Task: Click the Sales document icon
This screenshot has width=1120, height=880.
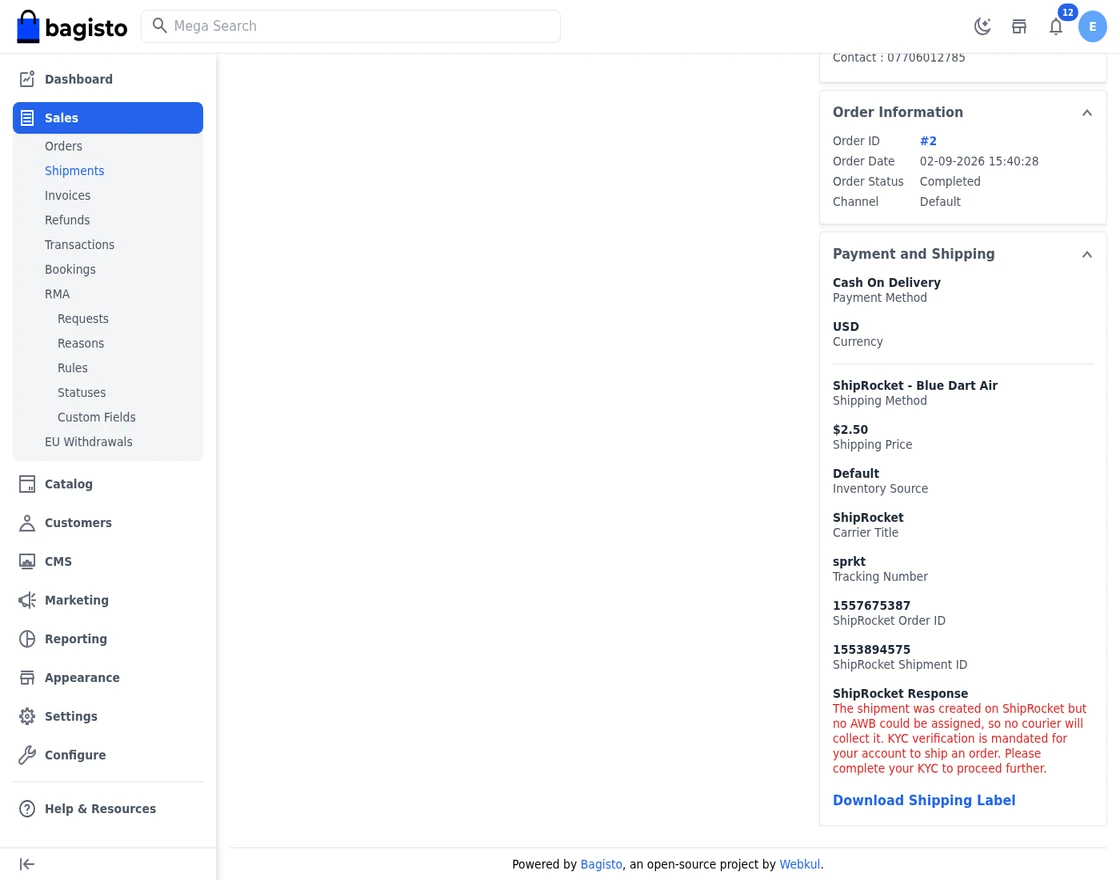Action: pyautogui.click(x=27, y=118)
